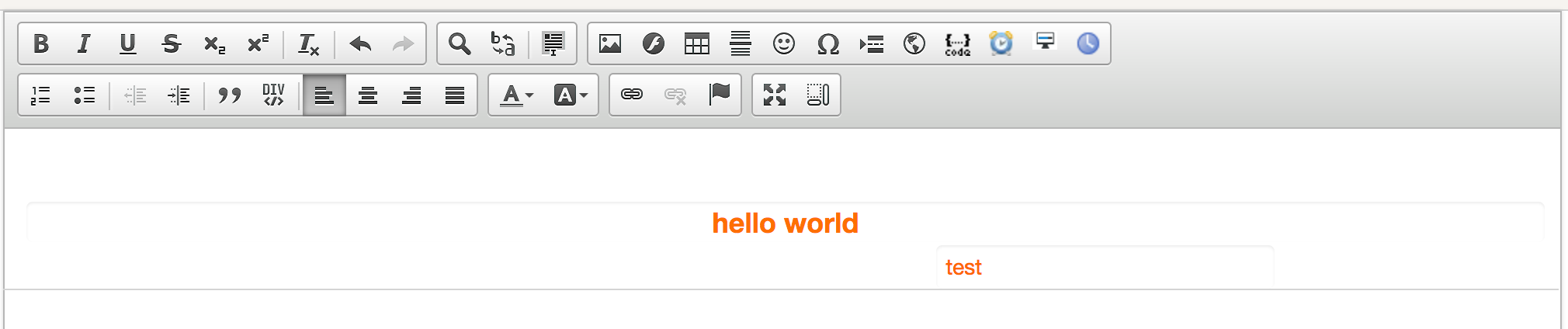Toggle italic text style
The height and width of the screenshot is (329, 1568).
pos(84,44)
